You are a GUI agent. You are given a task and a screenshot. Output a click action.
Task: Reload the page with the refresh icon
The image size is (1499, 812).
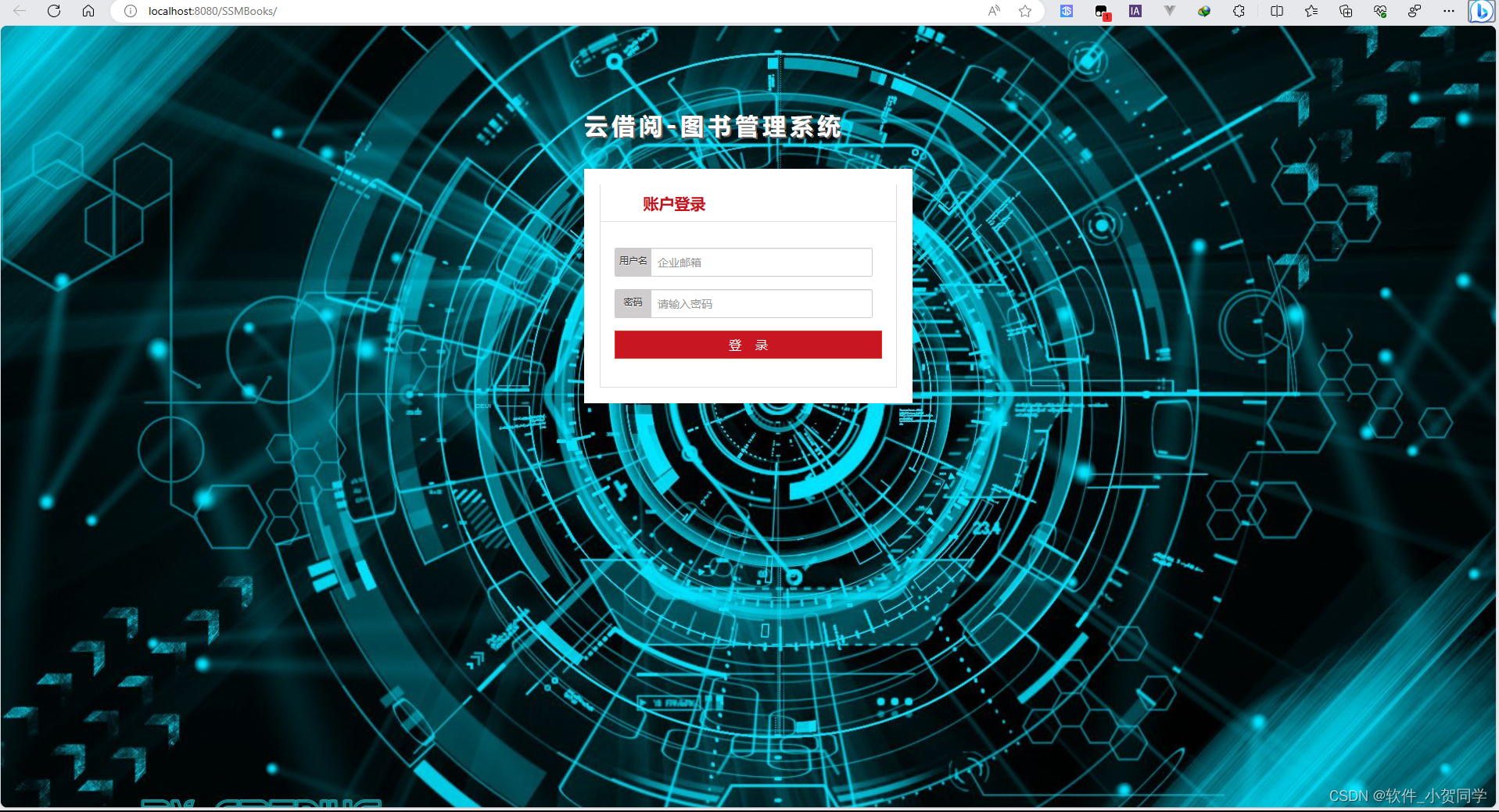54,11
